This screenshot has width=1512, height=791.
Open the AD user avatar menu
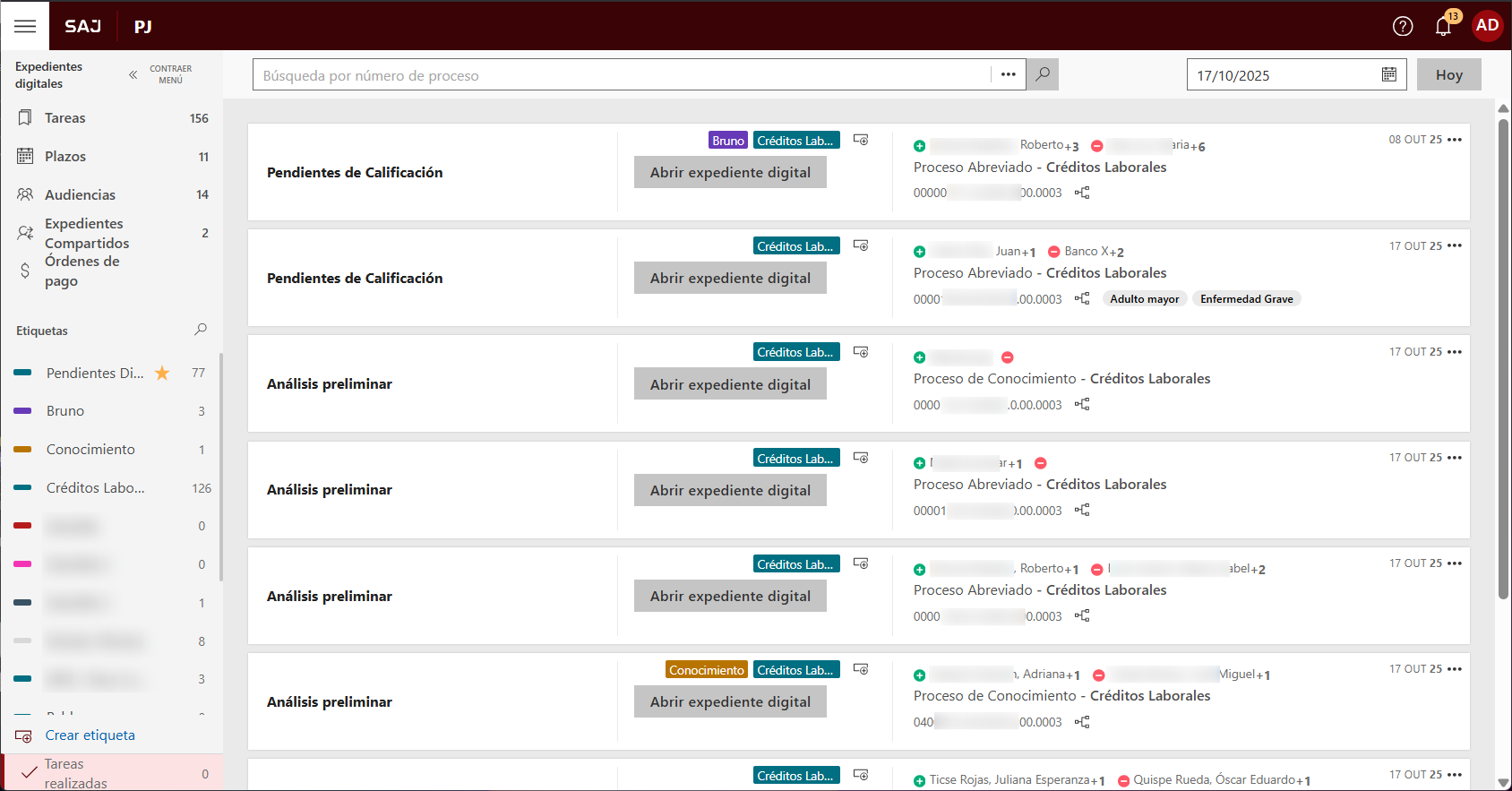click(1488, 25)
